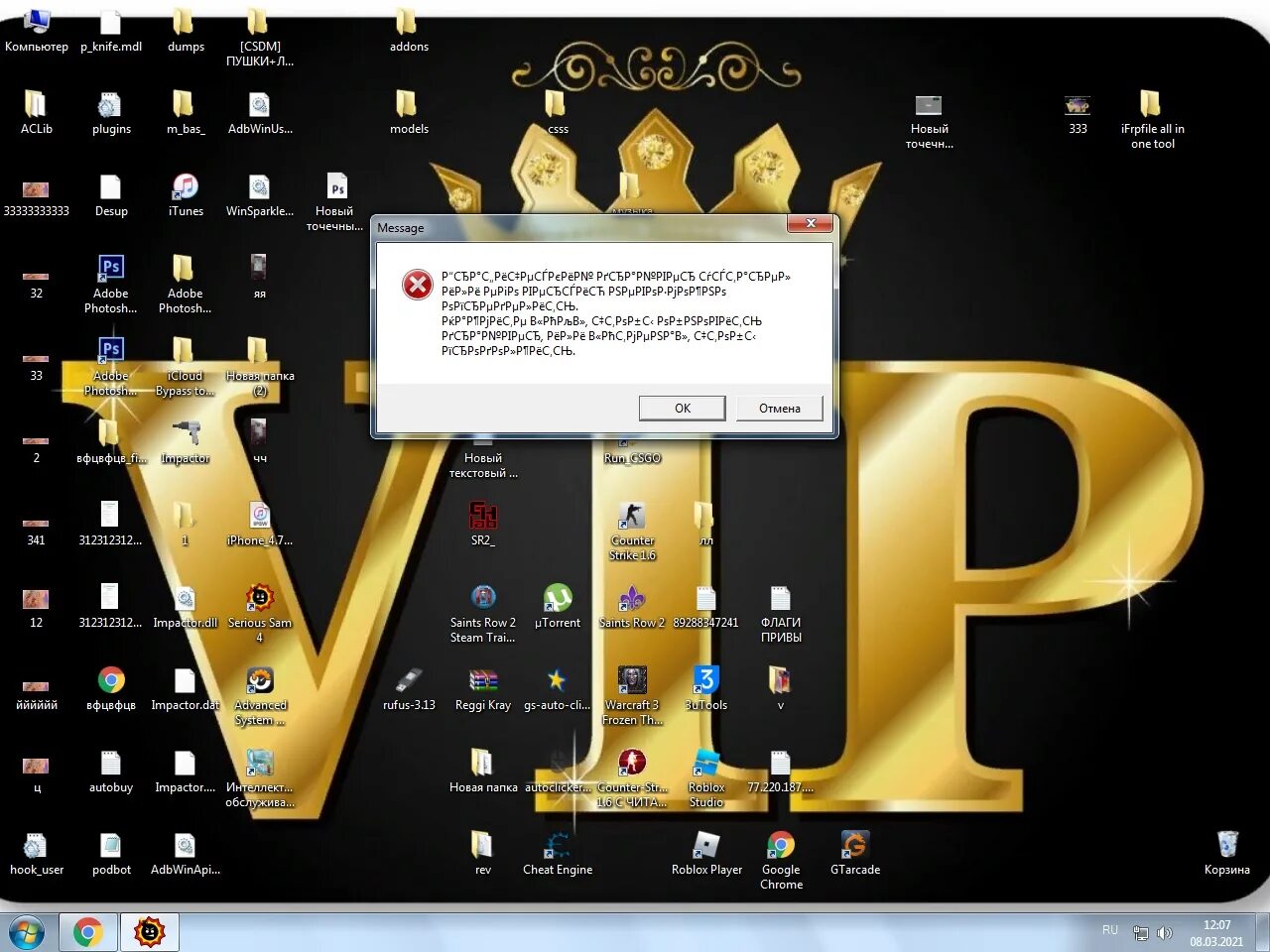Select the WinSparkle... dll icon
This screenshot has width=1270, height=952.
260,194
